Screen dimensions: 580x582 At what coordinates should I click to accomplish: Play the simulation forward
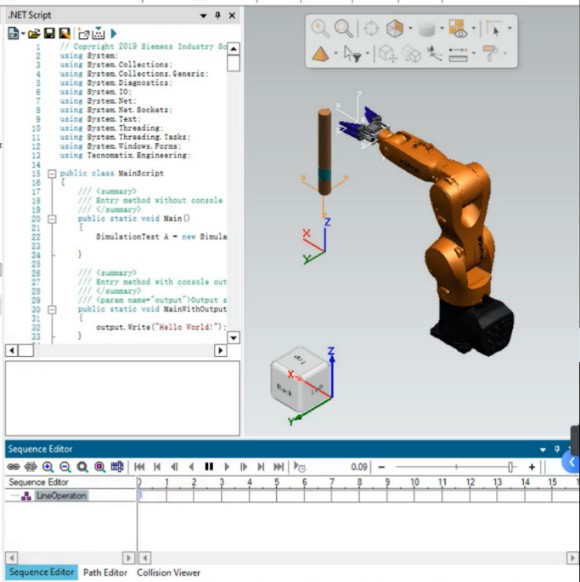227,467
